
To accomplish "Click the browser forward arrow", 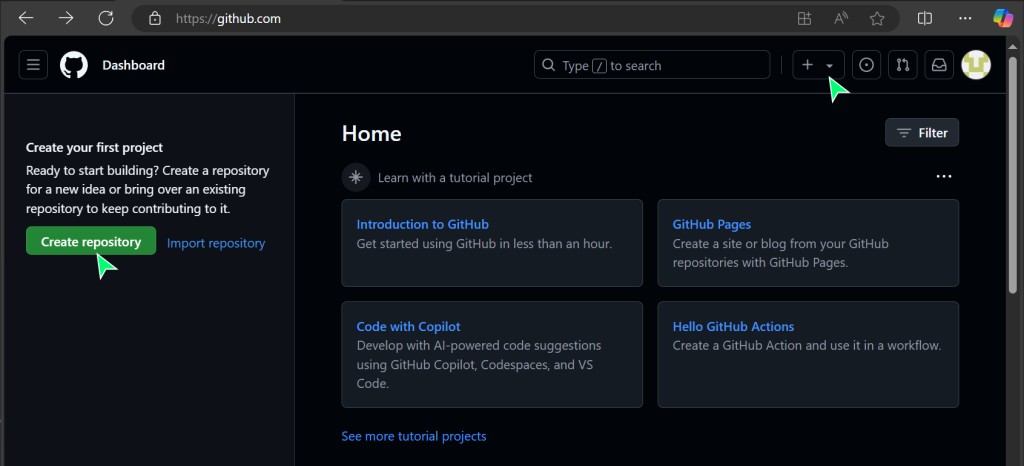I will (x=66, y=18).
